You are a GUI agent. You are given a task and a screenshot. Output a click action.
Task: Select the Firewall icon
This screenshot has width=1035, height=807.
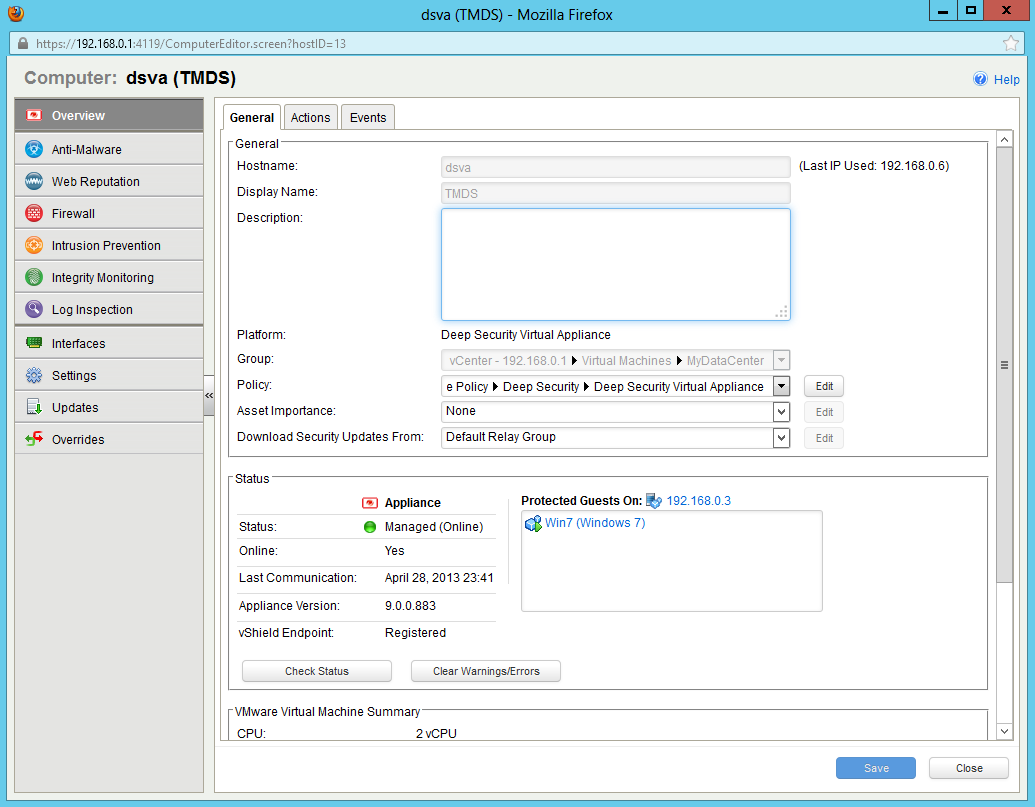point(34,213)
